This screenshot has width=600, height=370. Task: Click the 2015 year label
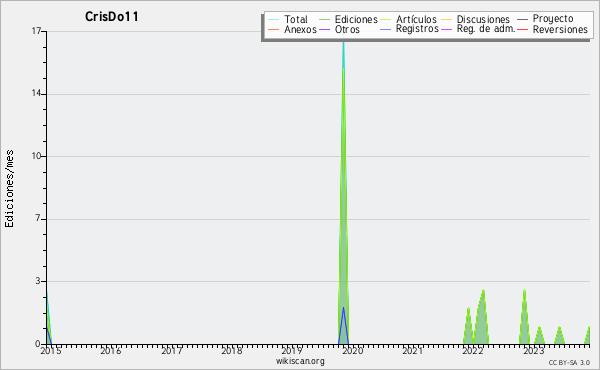(x=51, y=351)
